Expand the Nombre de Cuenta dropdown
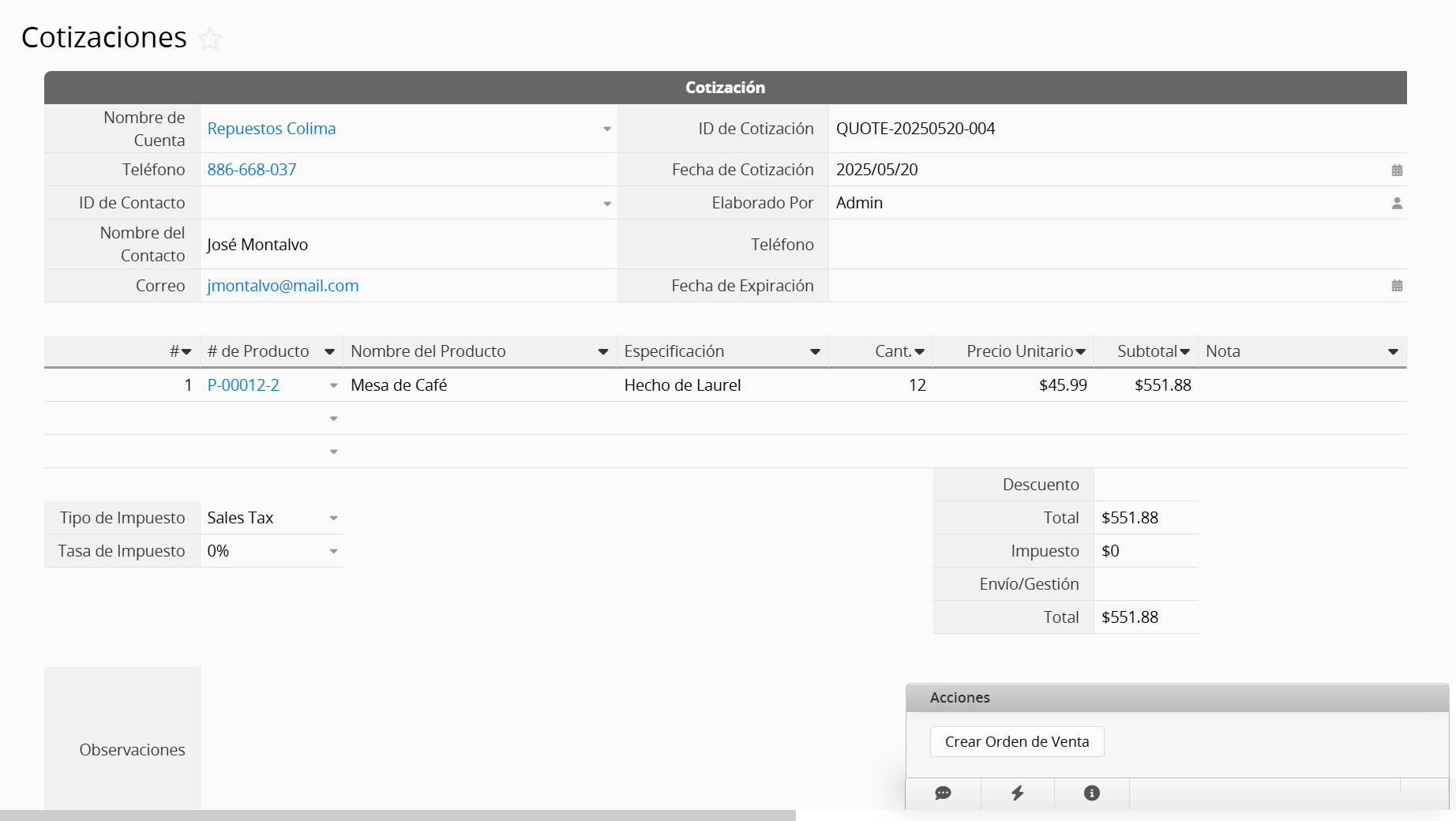The width and height of the screenshot is (1456, 821). coord(606,129)
